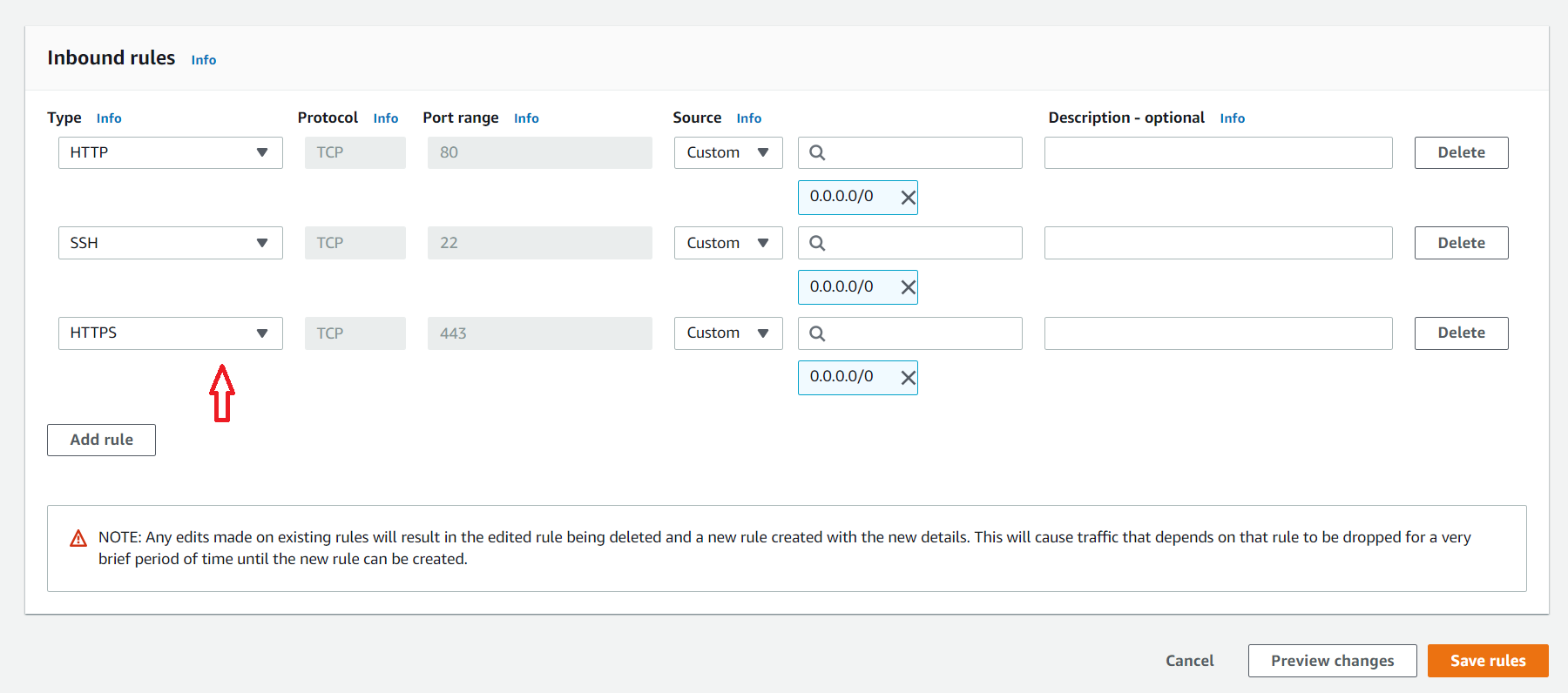The width and height of the screenshot is (1568, 693).
Task: Open Info link next to Port range
Action: click(526, 118)
